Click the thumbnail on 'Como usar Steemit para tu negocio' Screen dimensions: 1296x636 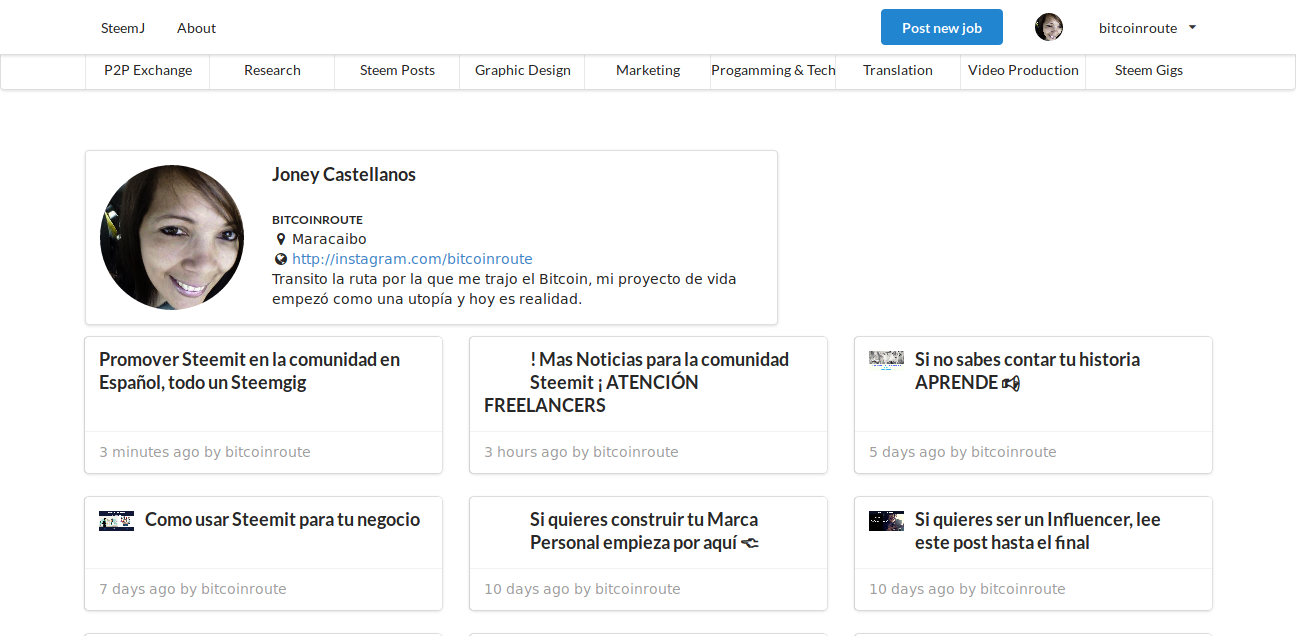tap(116, 520)
